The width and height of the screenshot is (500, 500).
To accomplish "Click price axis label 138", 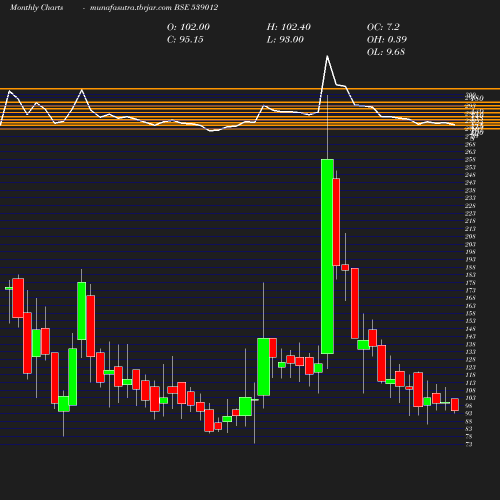I will point(470,344).
